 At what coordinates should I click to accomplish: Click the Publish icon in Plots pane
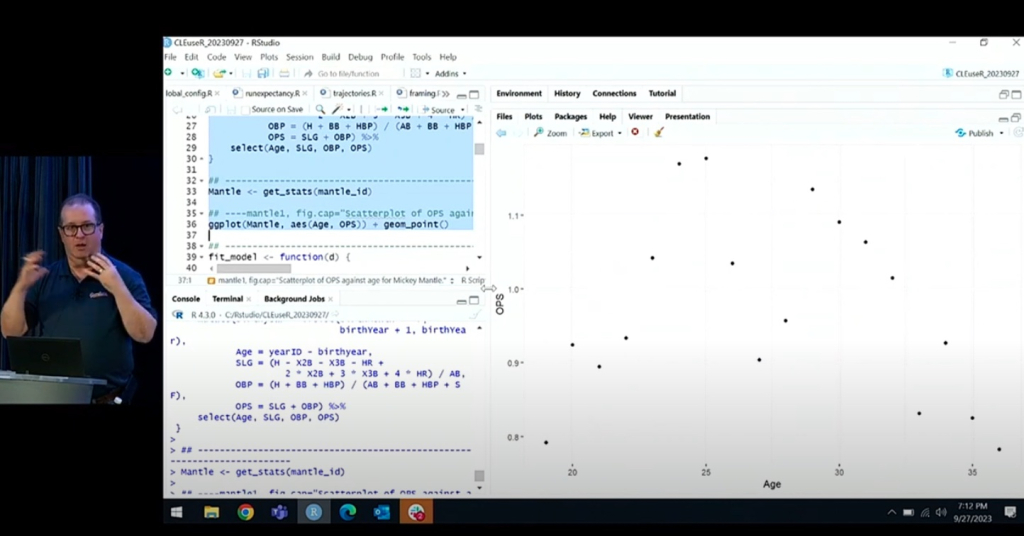tap(960, 133)
